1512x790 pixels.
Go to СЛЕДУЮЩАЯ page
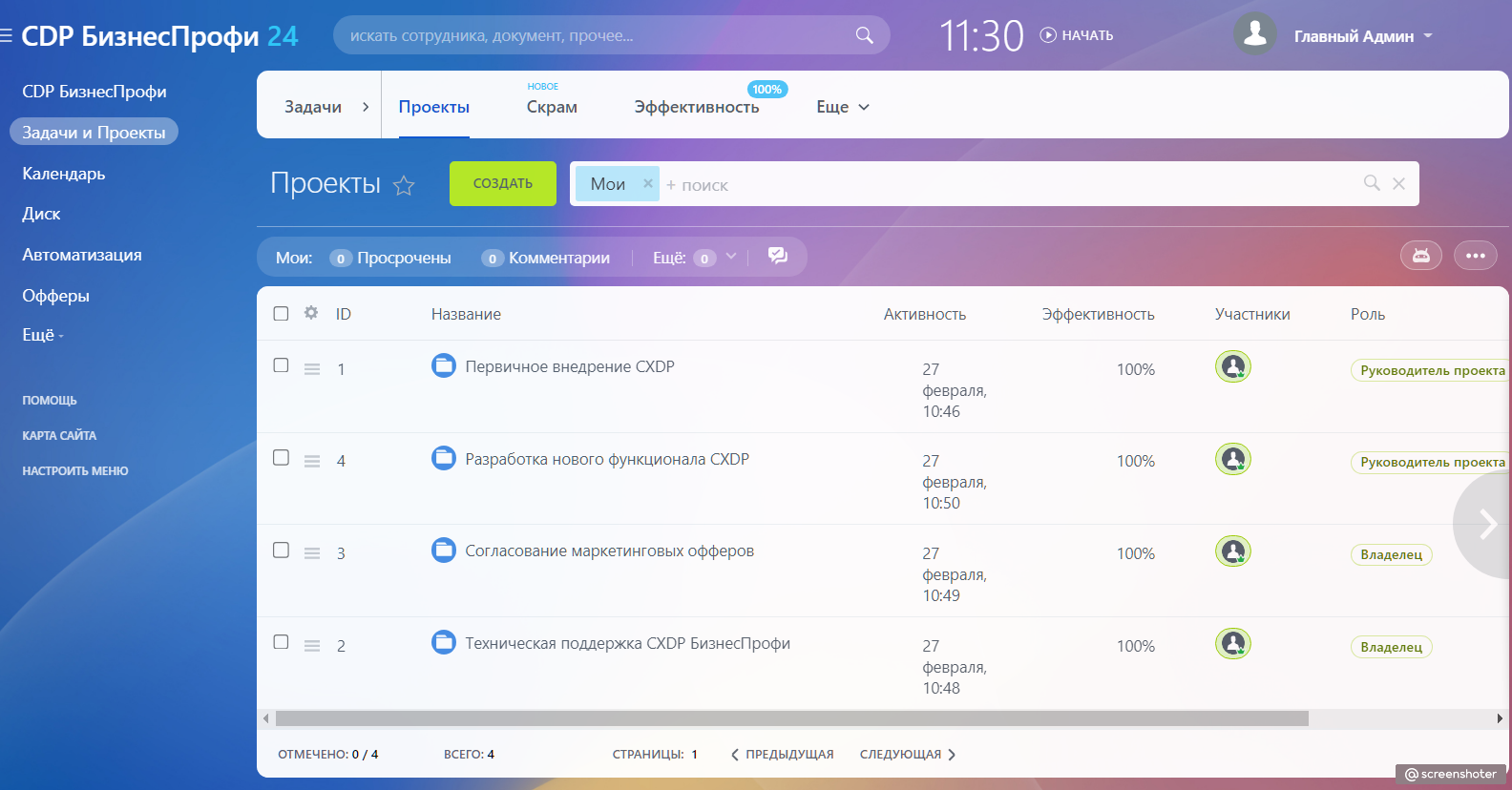[908, 754]
